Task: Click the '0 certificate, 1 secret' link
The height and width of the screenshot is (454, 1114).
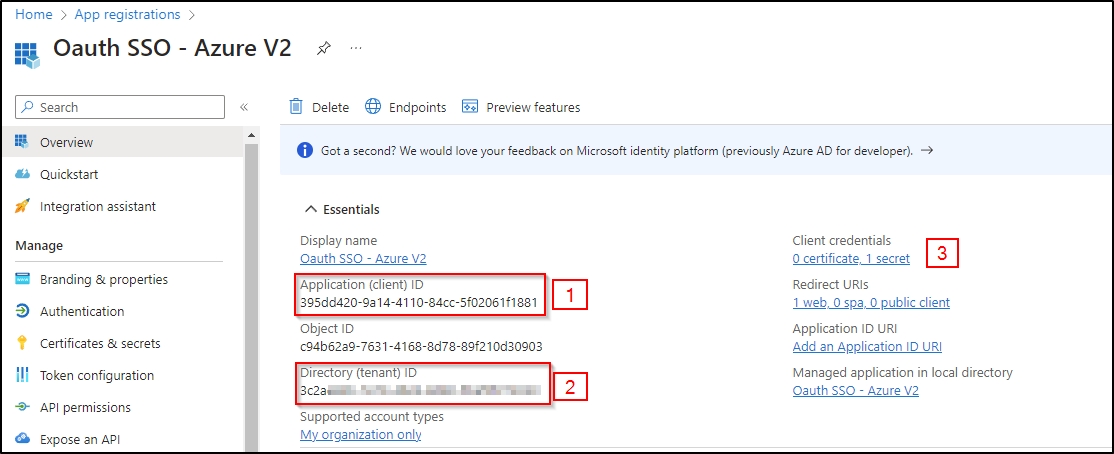Action: [x=851, y=258]
